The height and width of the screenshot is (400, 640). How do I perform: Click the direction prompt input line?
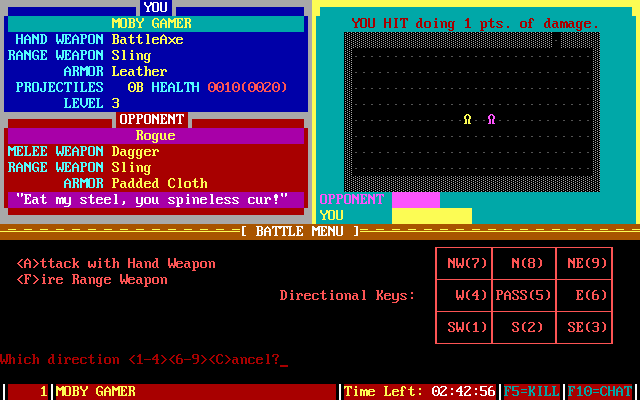click(x=142, y=359)
